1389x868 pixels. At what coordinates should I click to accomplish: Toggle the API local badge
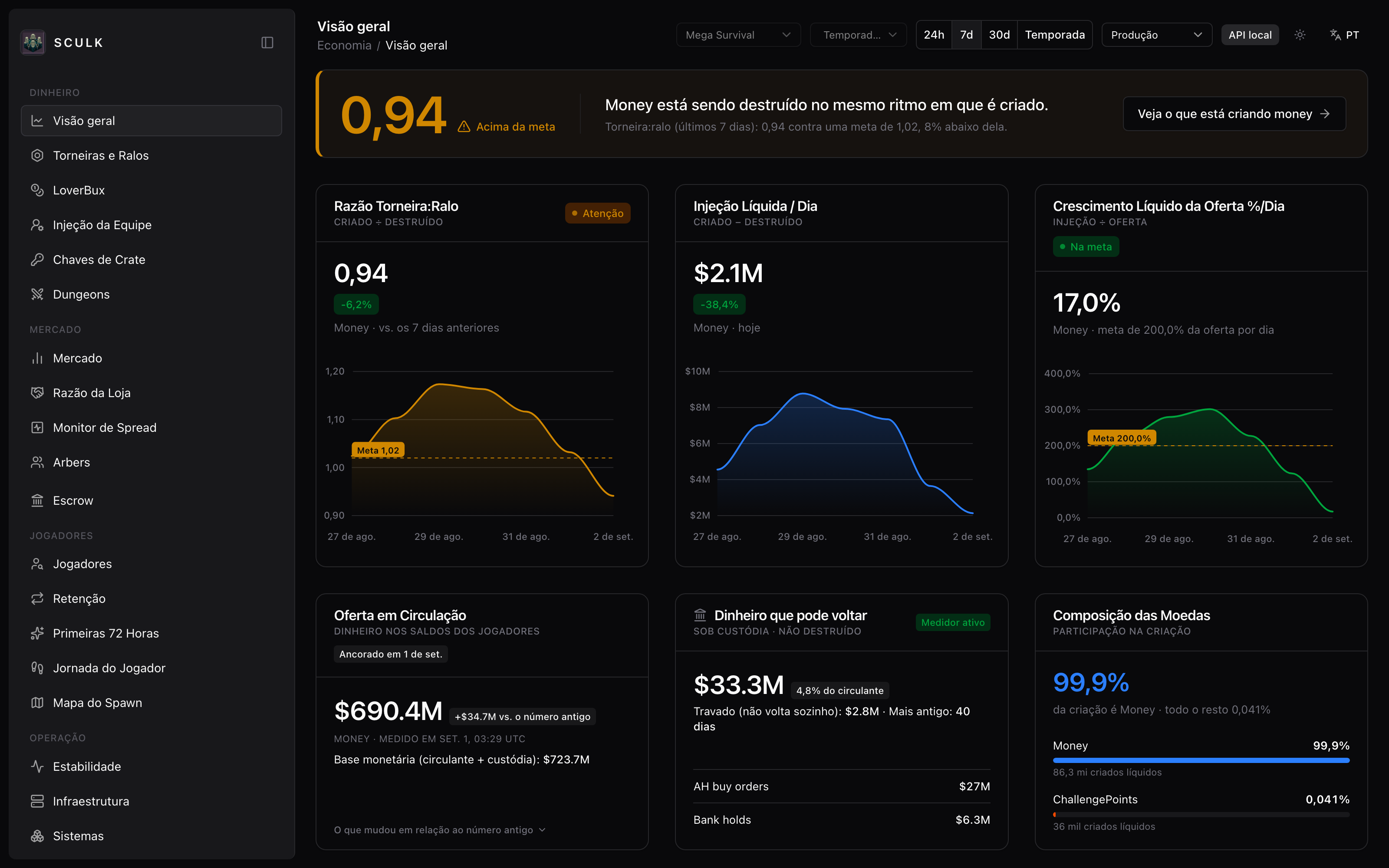coord(1250,35)
